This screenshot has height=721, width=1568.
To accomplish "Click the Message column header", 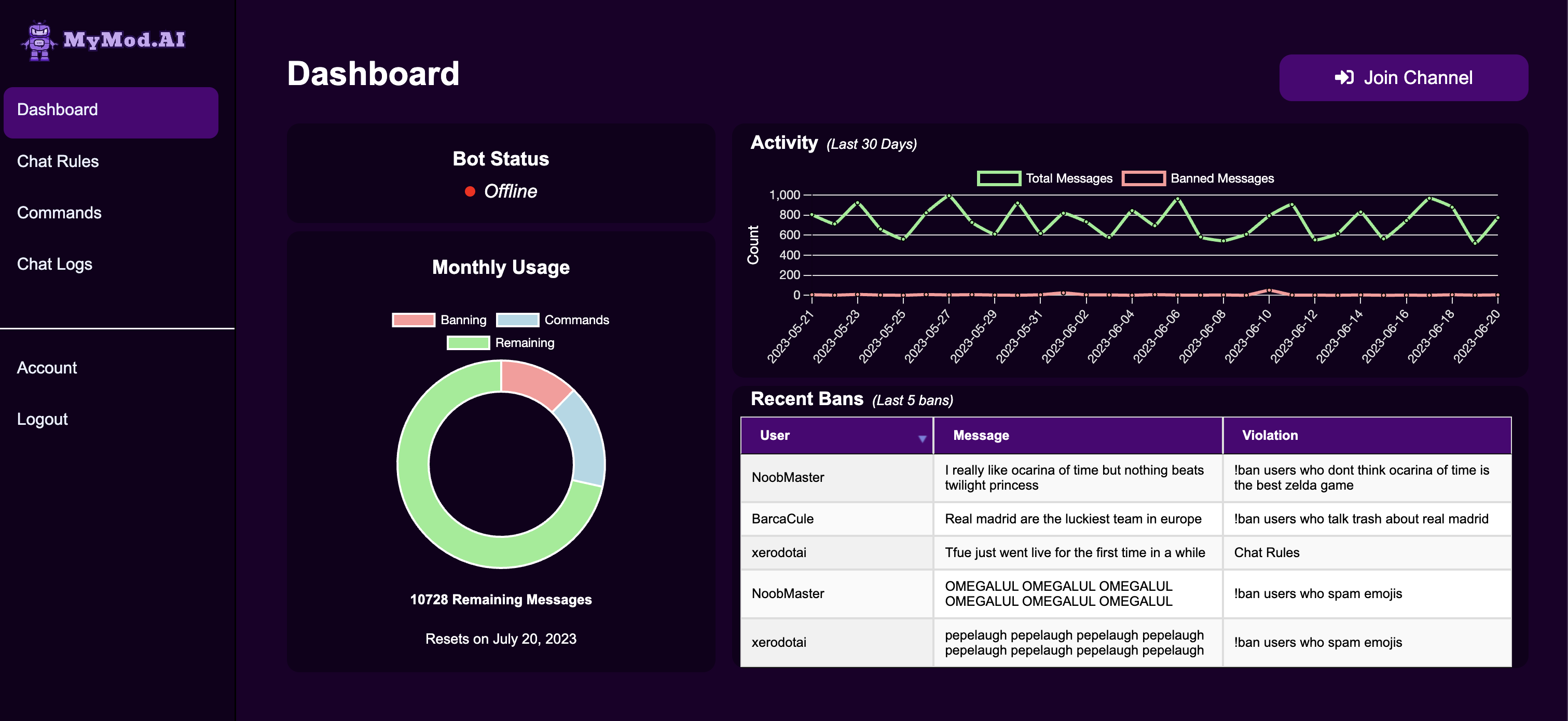I will 981,435.
